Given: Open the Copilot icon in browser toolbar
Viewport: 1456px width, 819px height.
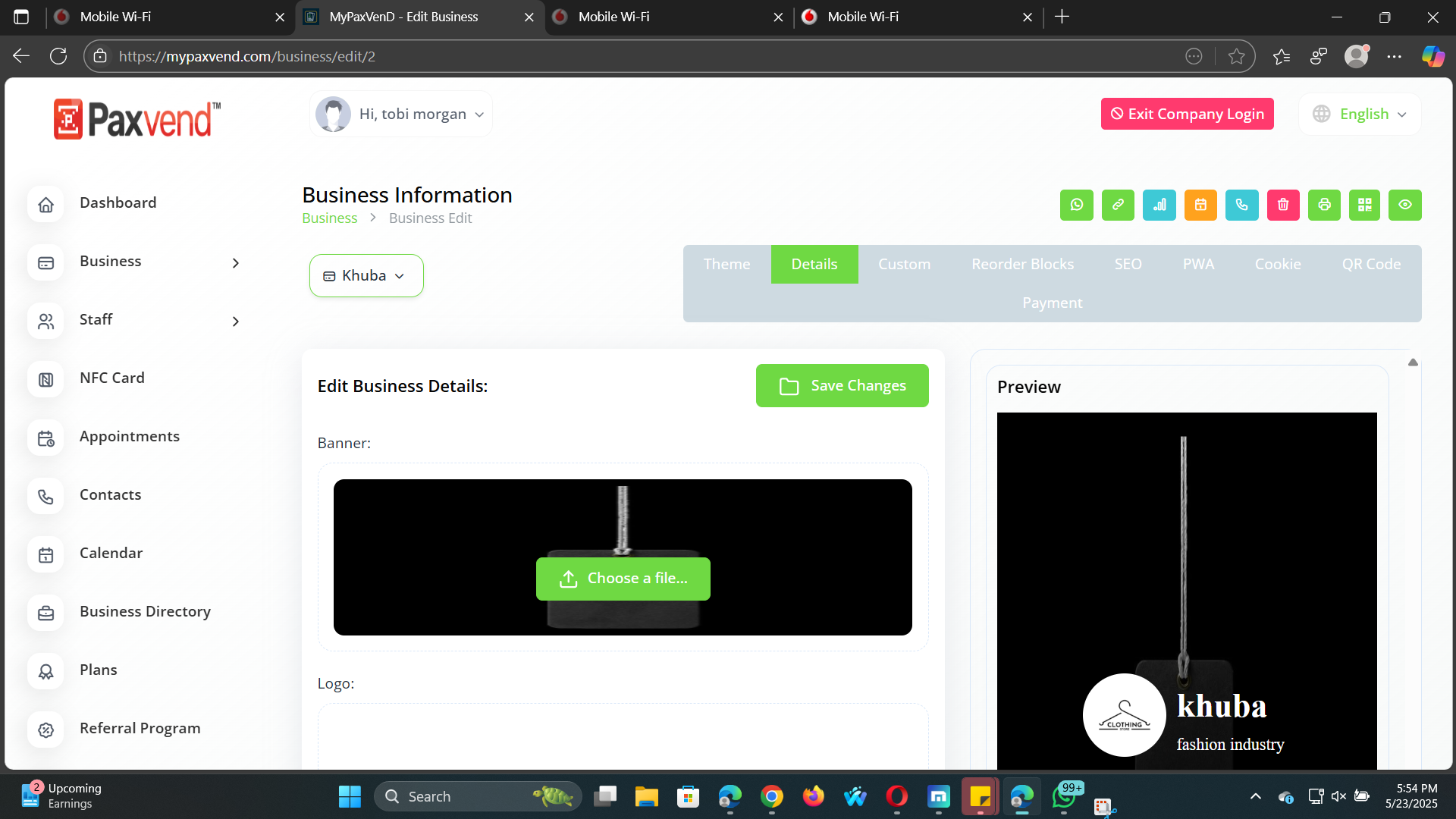Looking at the screenshot, I should (1432, 56).
